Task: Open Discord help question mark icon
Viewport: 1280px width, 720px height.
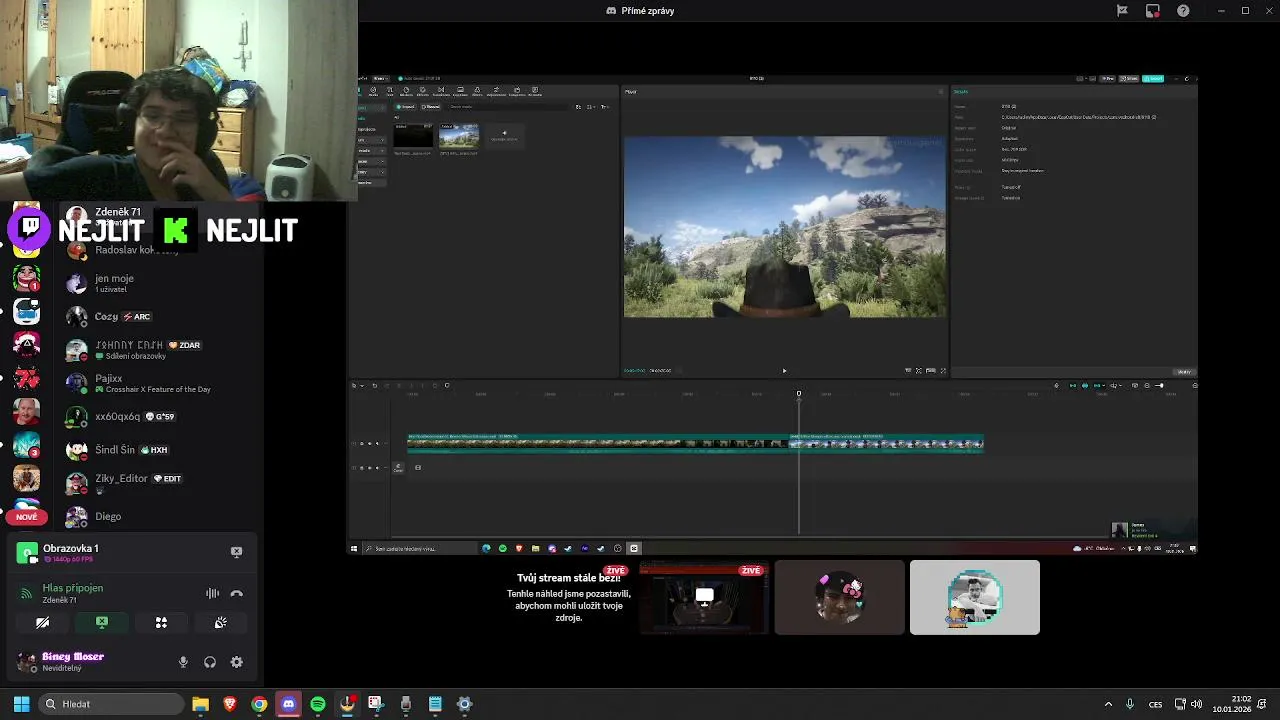Action: coord(1183,10)
